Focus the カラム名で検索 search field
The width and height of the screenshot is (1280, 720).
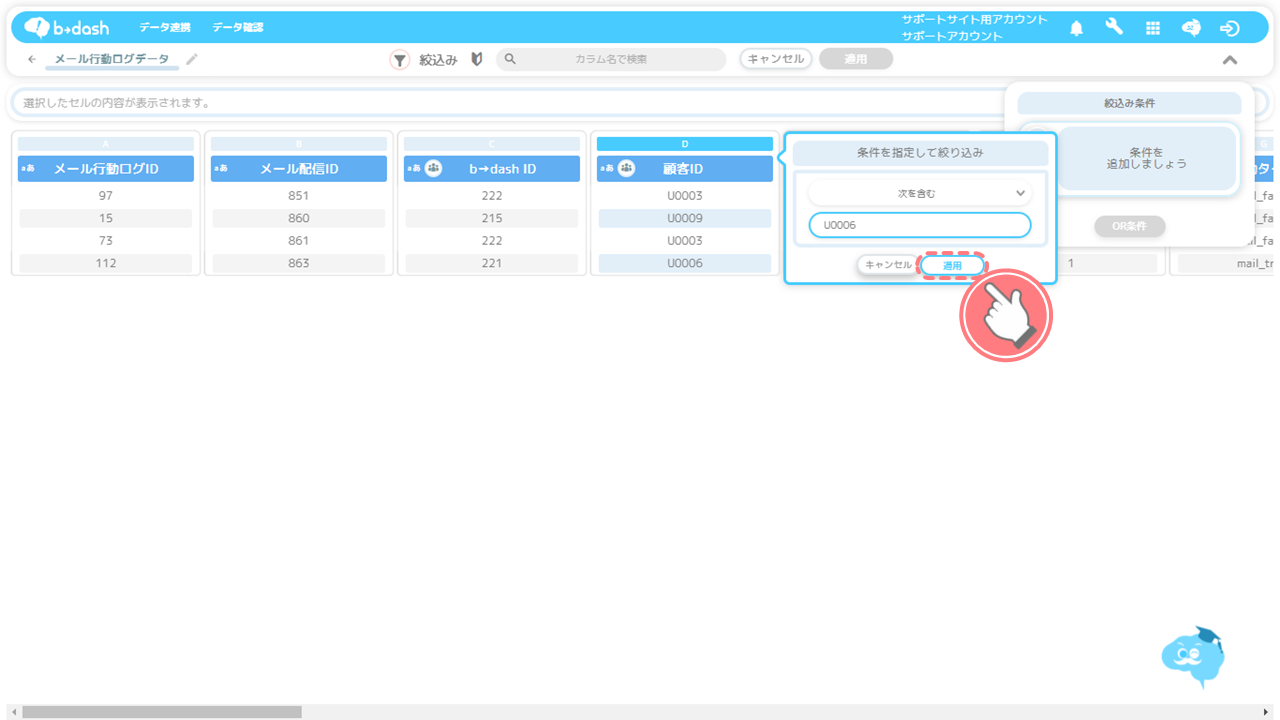click(611, 60)
